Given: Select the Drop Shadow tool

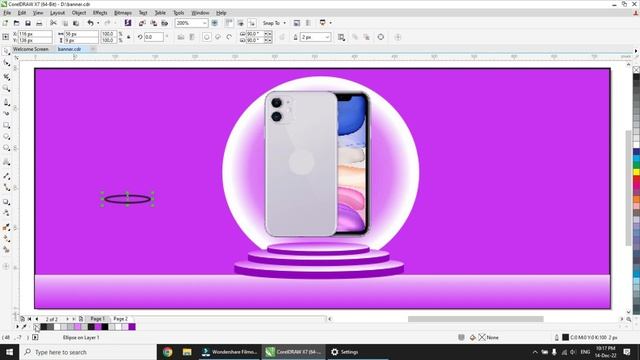Looking at the screenshot, I should tap(6, 202).
